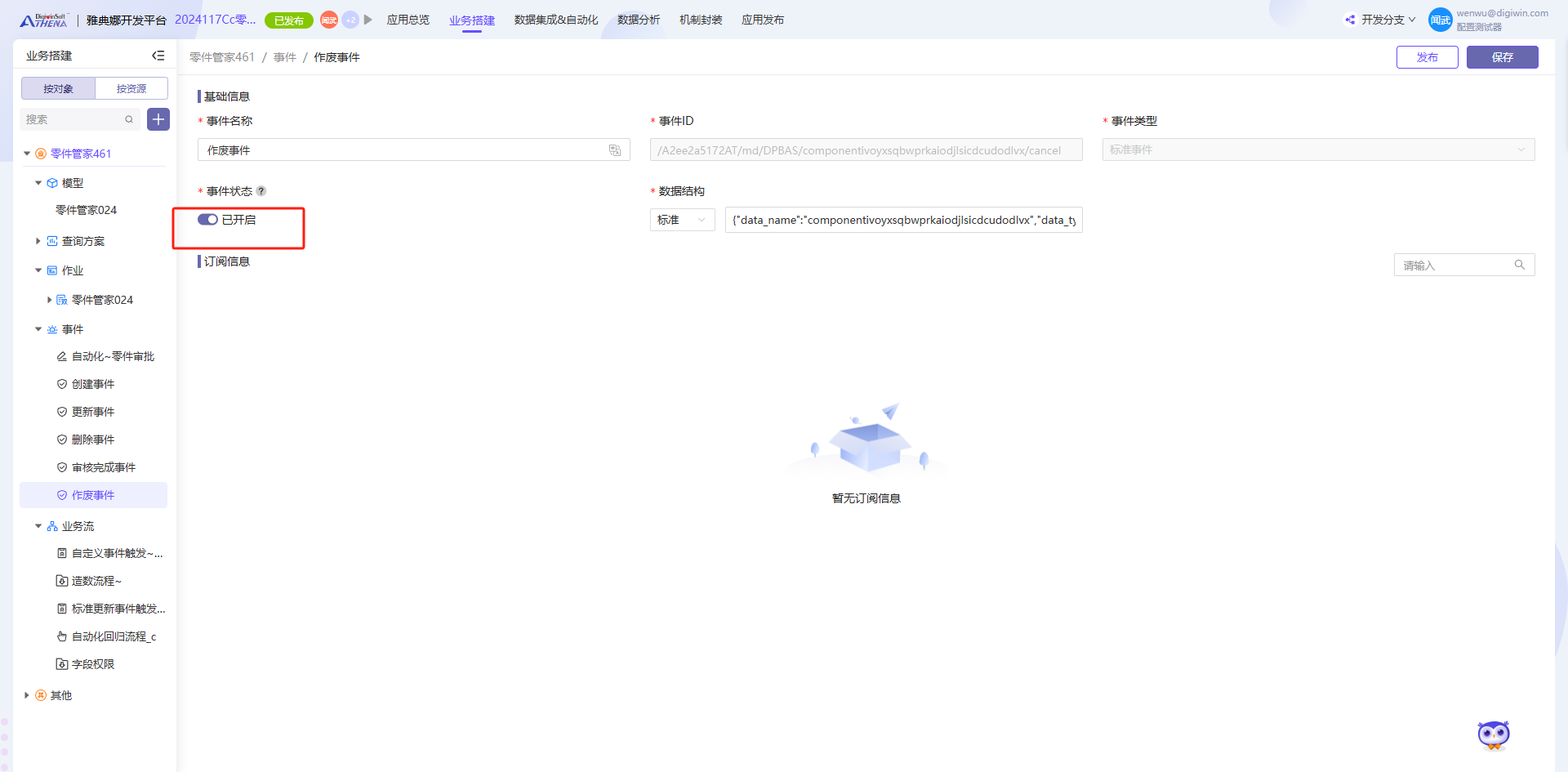Click the 保存 button
Viewport: 1568px width, 772px height.
(1503, 57)
